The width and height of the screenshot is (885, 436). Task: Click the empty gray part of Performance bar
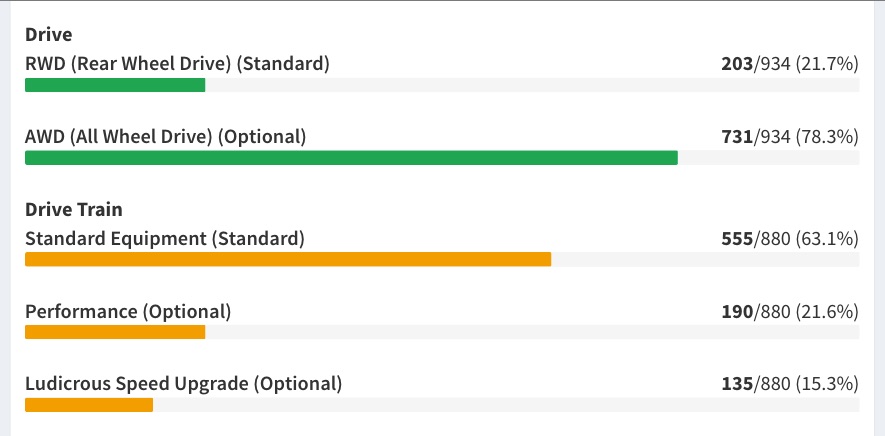tap(532, 332)
